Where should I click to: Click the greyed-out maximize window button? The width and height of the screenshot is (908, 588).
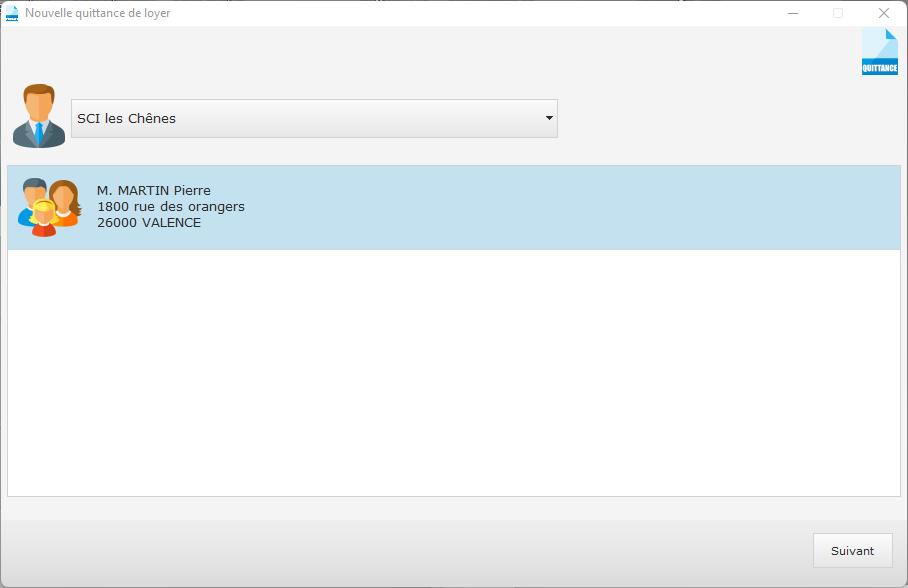838,13
